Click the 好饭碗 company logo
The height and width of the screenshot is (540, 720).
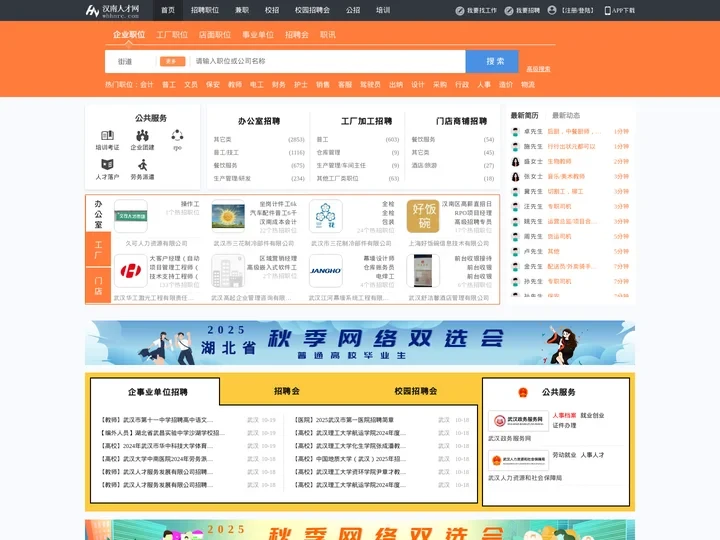[x=423, y=216]
